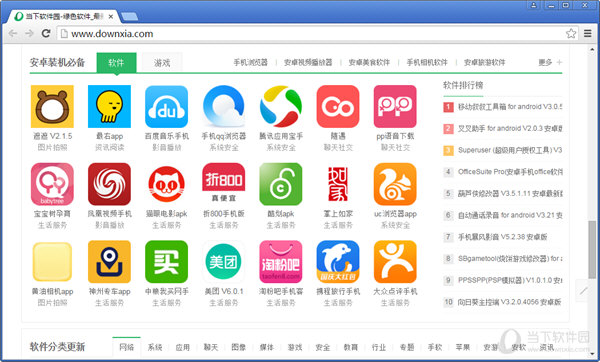Screen dimensions: 600x362
Task: Select the 图像 category tab
Action: tap(239, 347)
